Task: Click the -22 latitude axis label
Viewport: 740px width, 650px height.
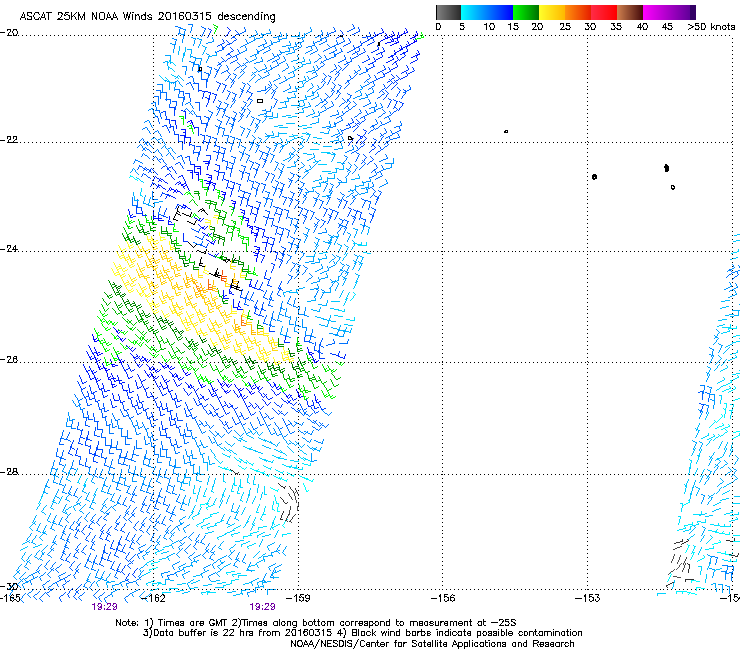Action: click(9, 140)
